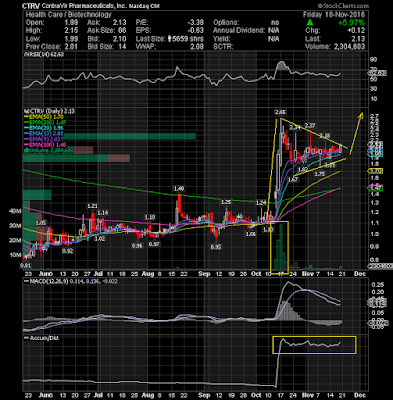Click the Ask Size value 66
Image resolution: width=393 pixels, height=400 pixels.
click(122, 31)
